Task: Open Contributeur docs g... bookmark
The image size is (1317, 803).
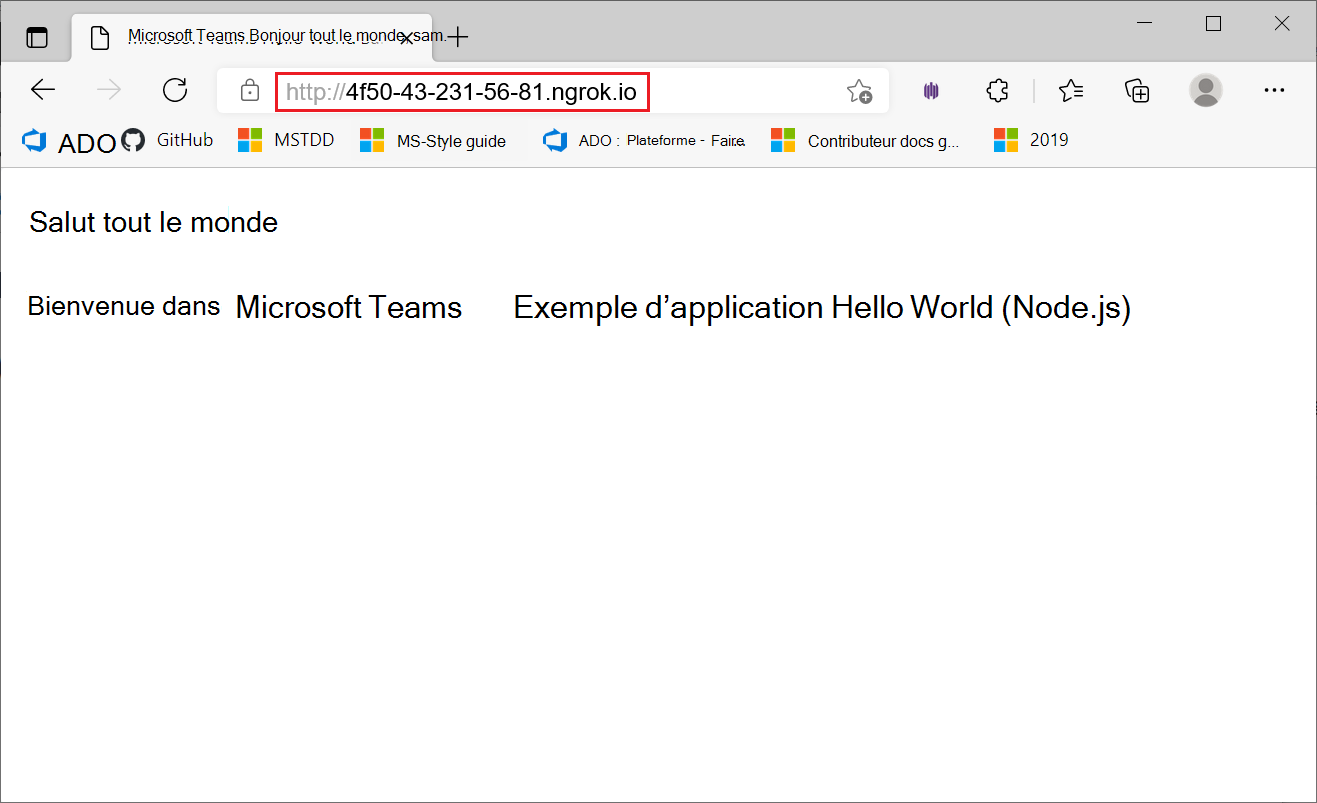Action: click(x=865, y=141)
